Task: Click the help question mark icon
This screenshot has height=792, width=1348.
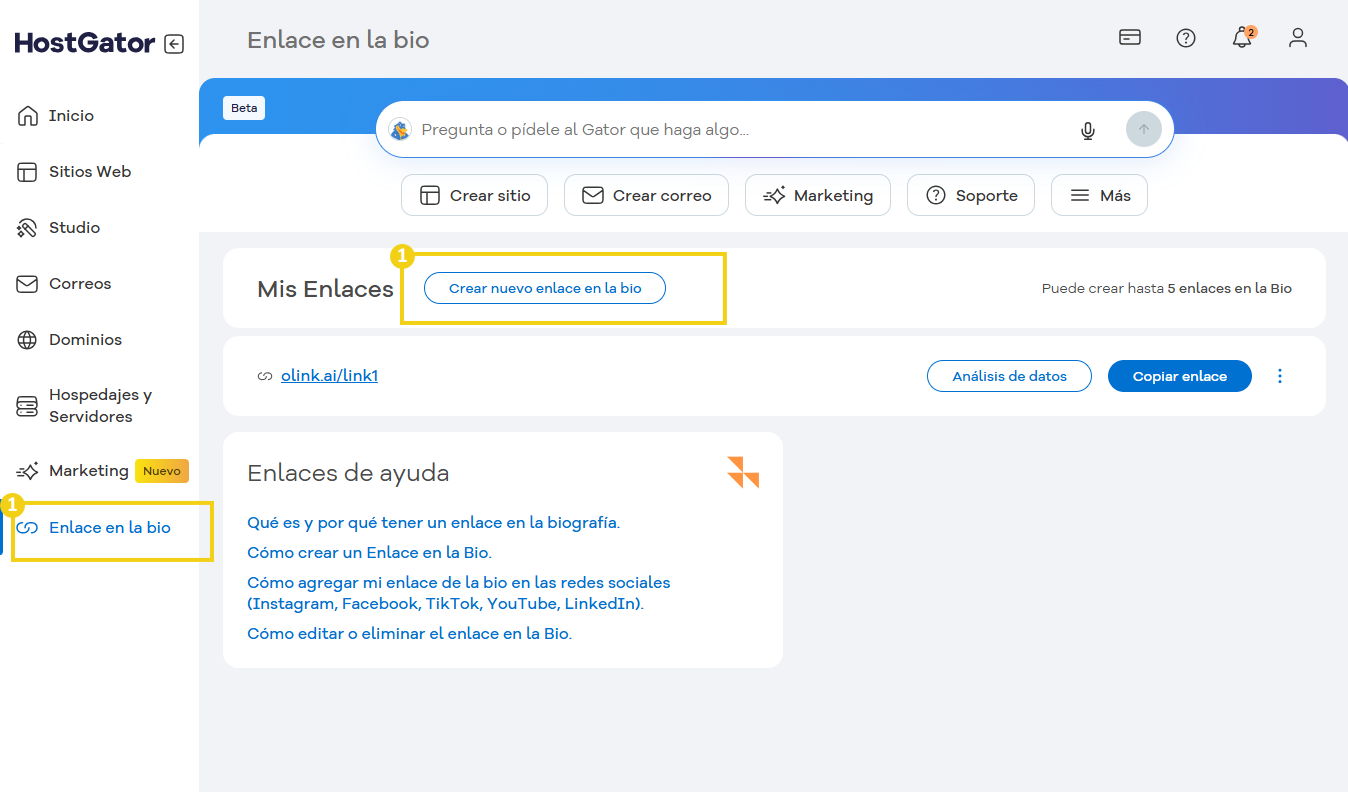Action: pos(1186,38)
